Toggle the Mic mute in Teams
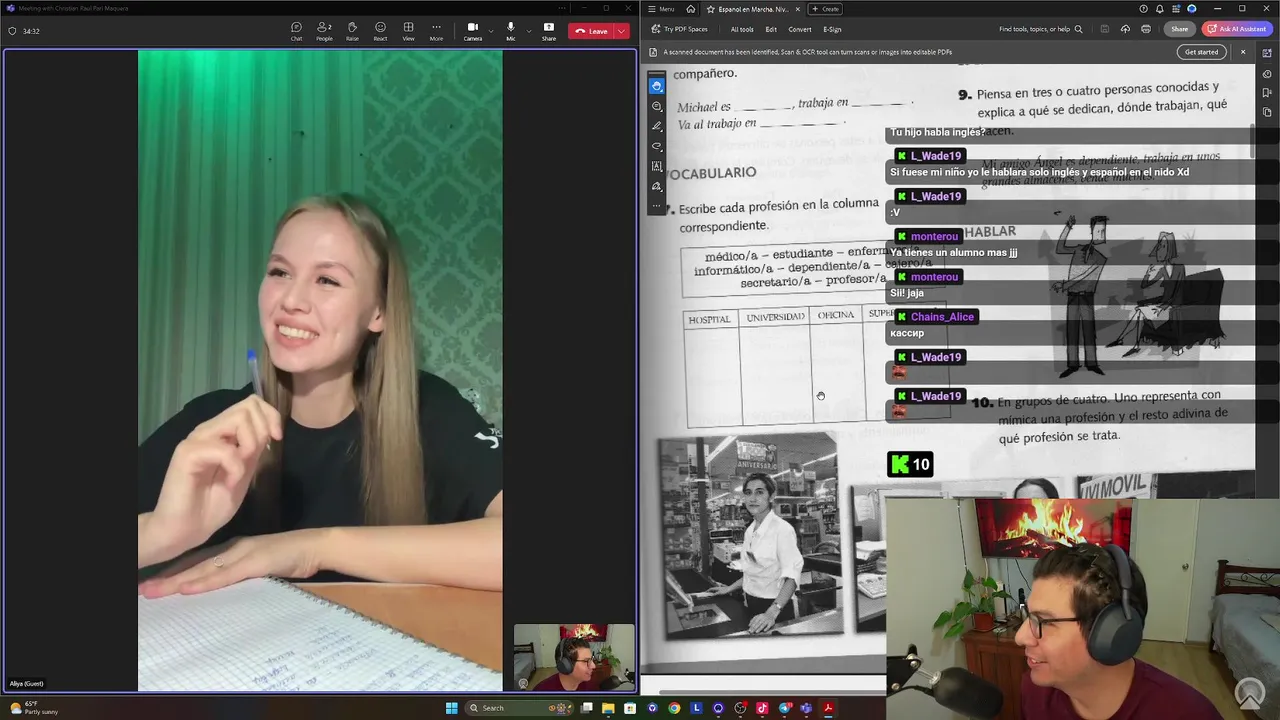Image resolution: width=1280 pixels, height=720 pixels. [510, 31]
